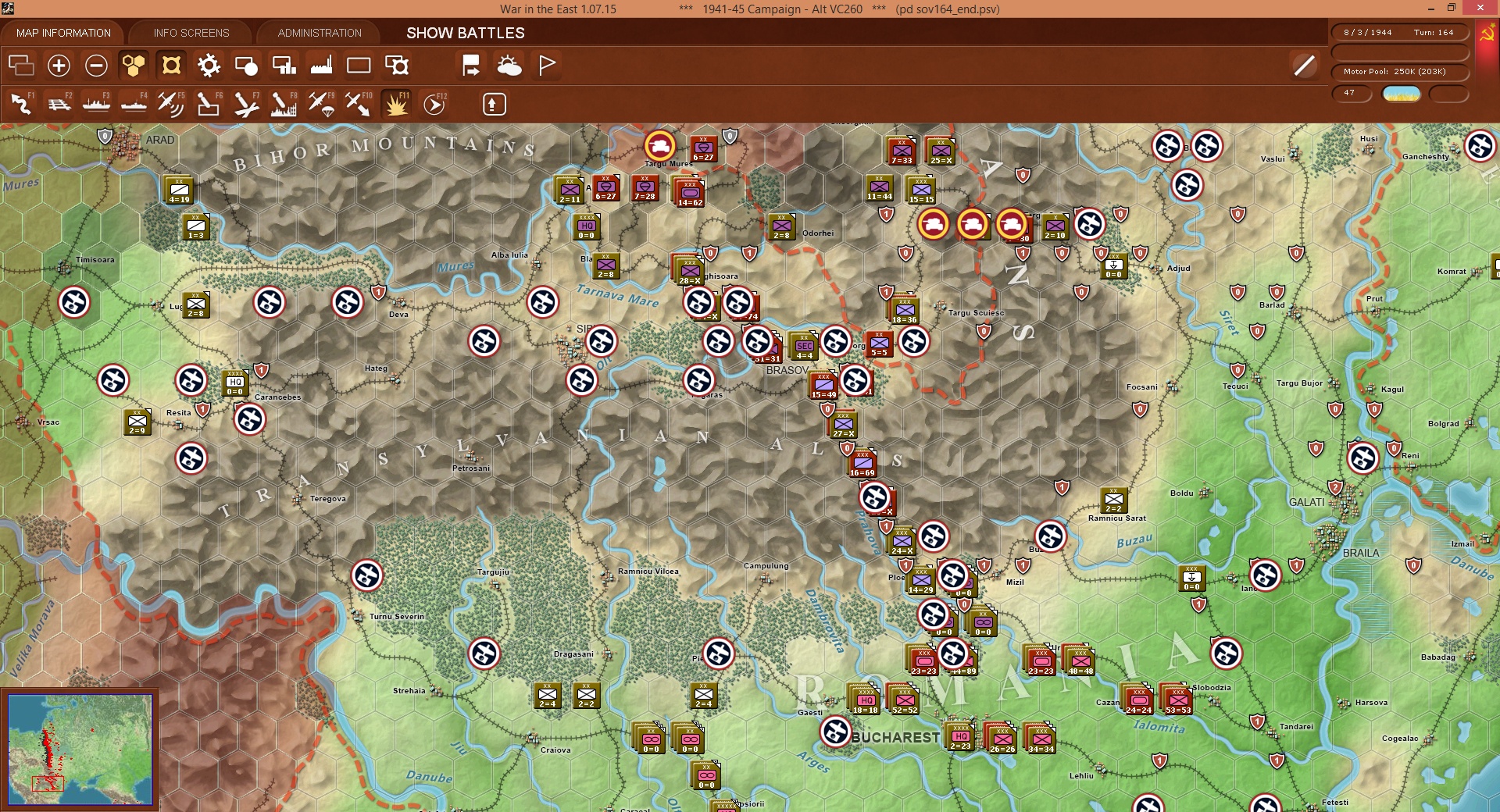Open the INFO SCREENS tab

191,33
